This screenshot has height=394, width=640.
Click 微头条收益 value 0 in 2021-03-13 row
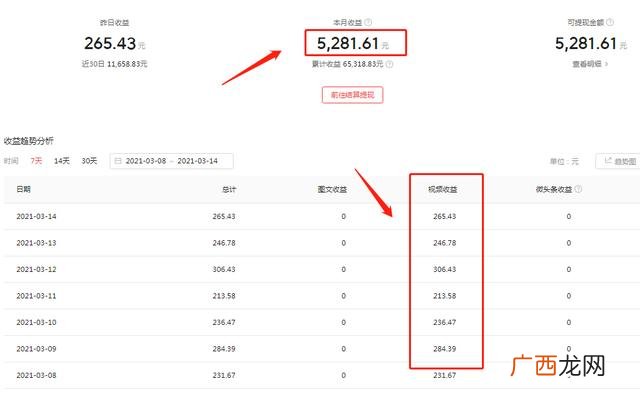coord(569,243)
